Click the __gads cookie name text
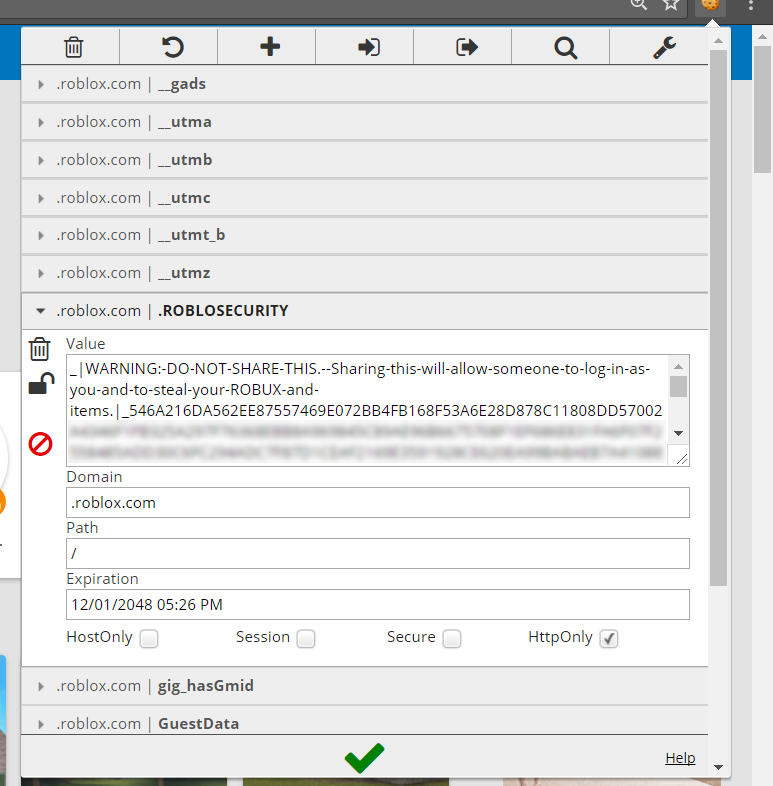773x786 pixels. [x=182, y=84]
